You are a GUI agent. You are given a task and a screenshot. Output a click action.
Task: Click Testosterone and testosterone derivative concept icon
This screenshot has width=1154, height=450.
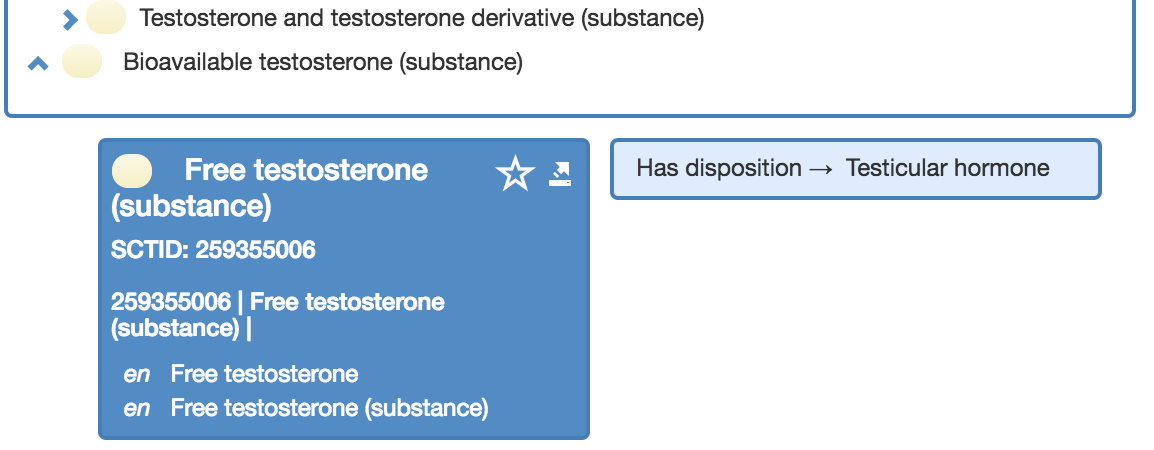pyautogui.click(x=106, y=18)
